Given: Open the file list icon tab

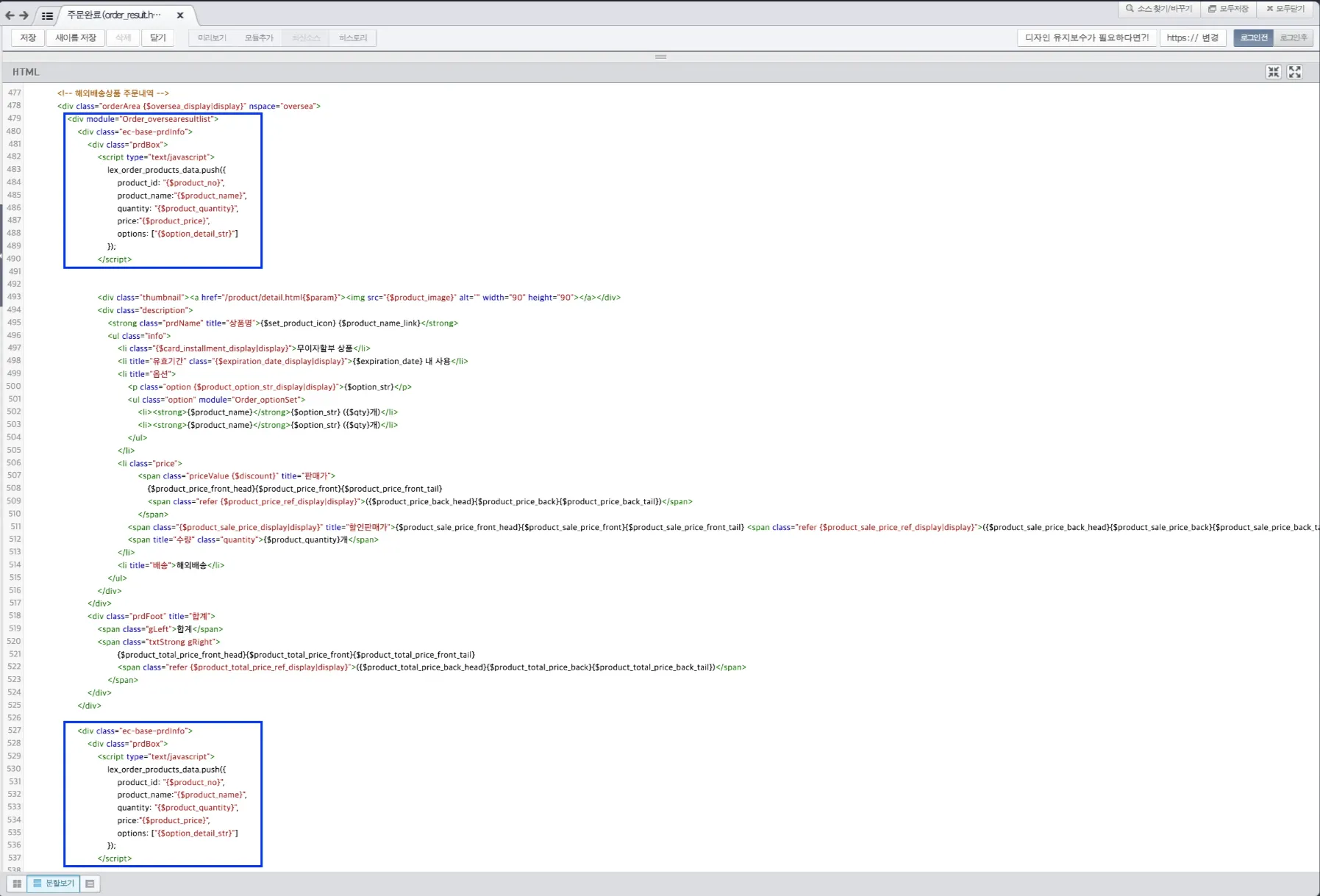Looking at the screenshot, I should click(47, 15).
